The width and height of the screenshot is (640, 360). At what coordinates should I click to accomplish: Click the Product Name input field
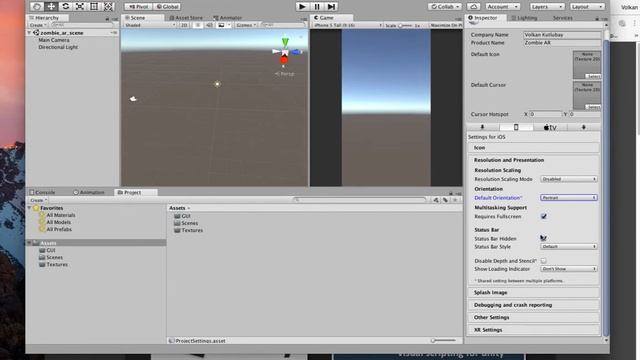click(562, 42)
